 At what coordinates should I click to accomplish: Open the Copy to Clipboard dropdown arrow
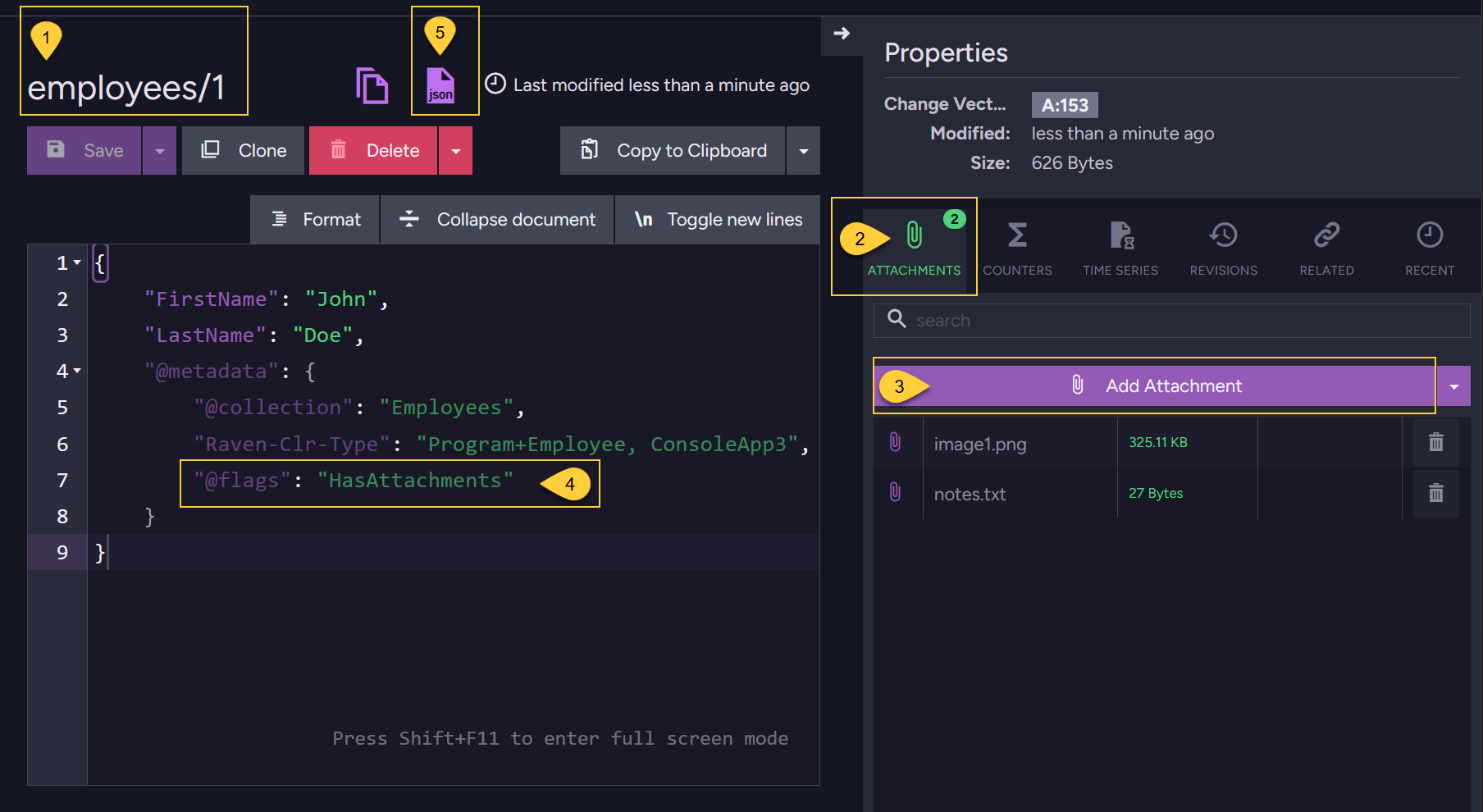(804, 151)
